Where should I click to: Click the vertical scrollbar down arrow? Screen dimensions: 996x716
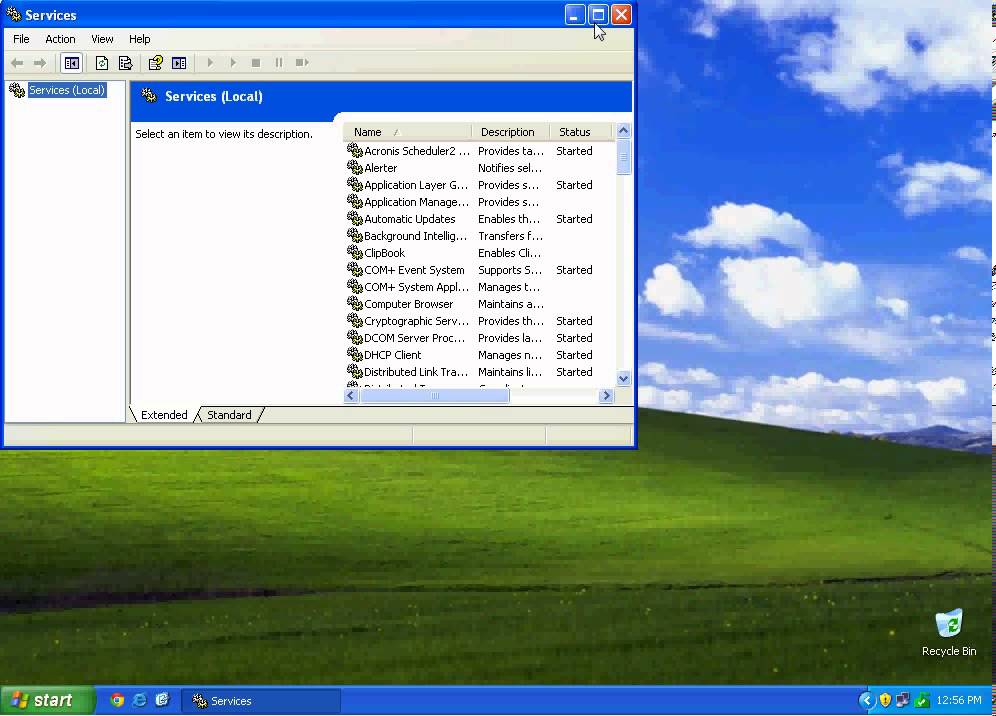click(x=623, y=378)
